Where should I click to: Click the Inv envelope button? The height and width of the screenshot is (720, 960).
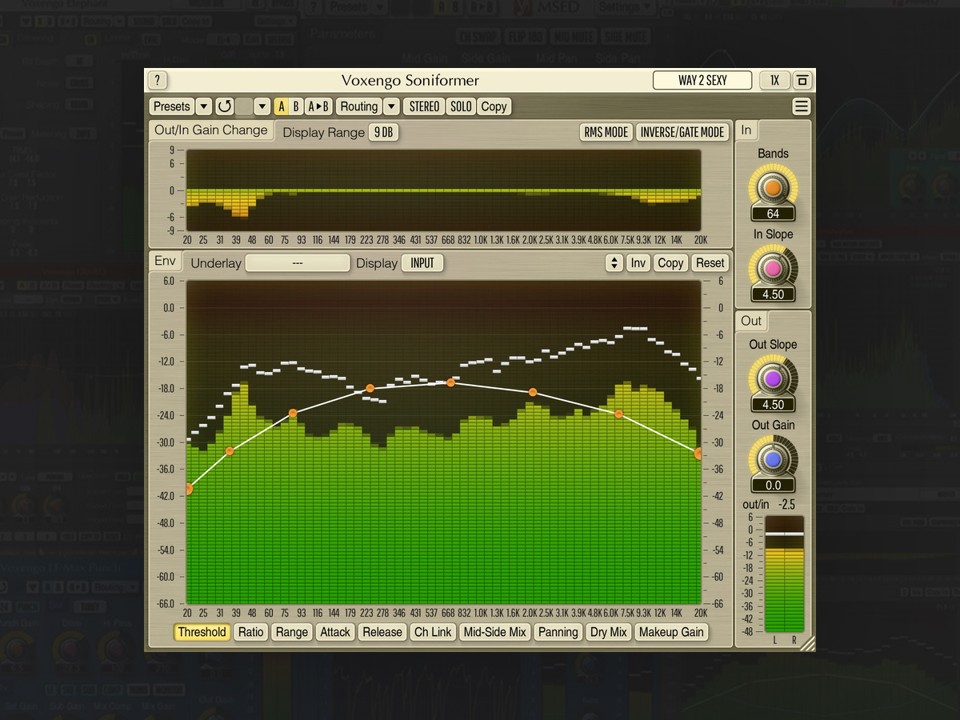pos(638,263)
